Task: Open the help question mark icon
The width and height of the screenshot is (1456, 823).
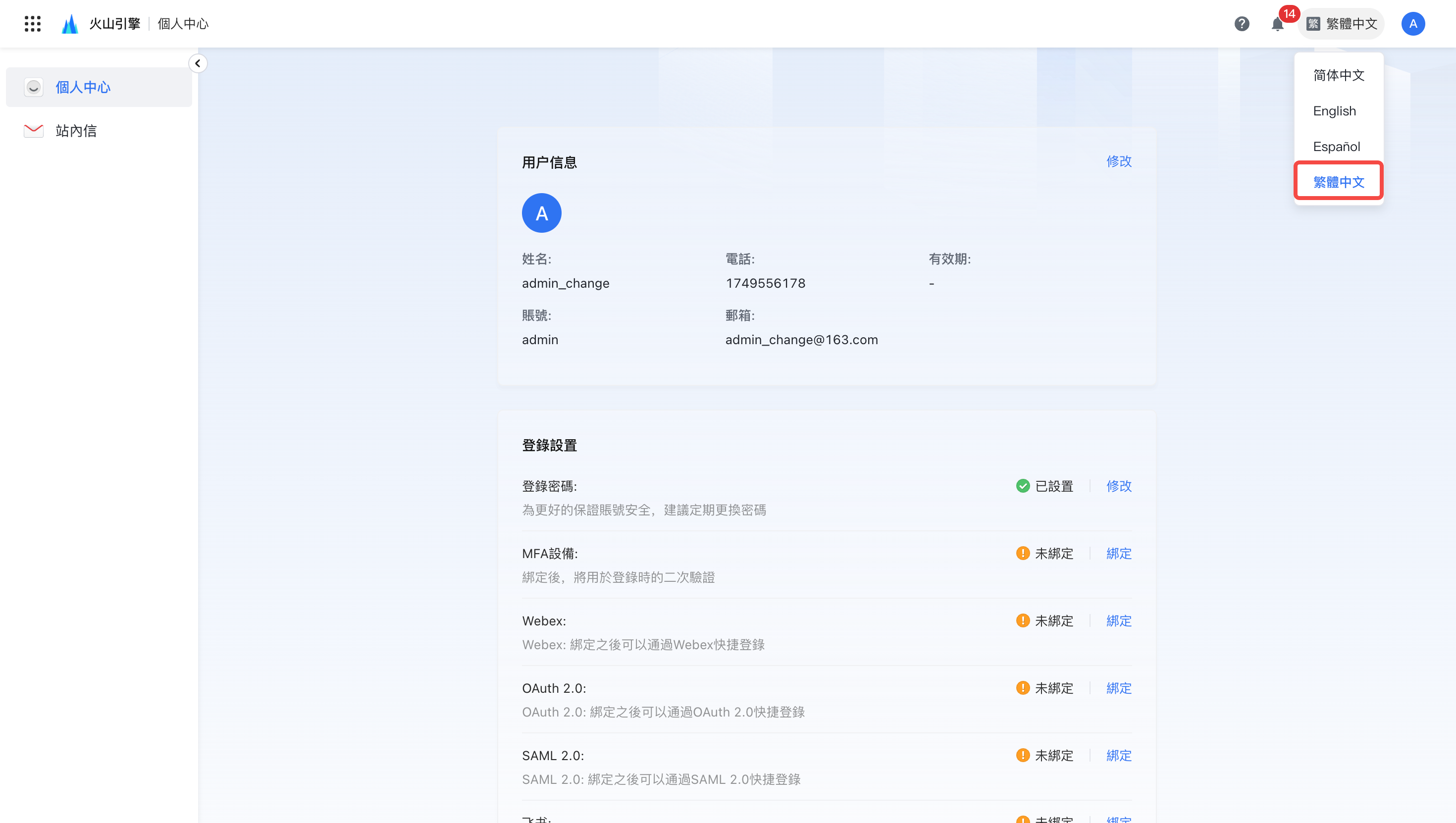Action: 1242,24
